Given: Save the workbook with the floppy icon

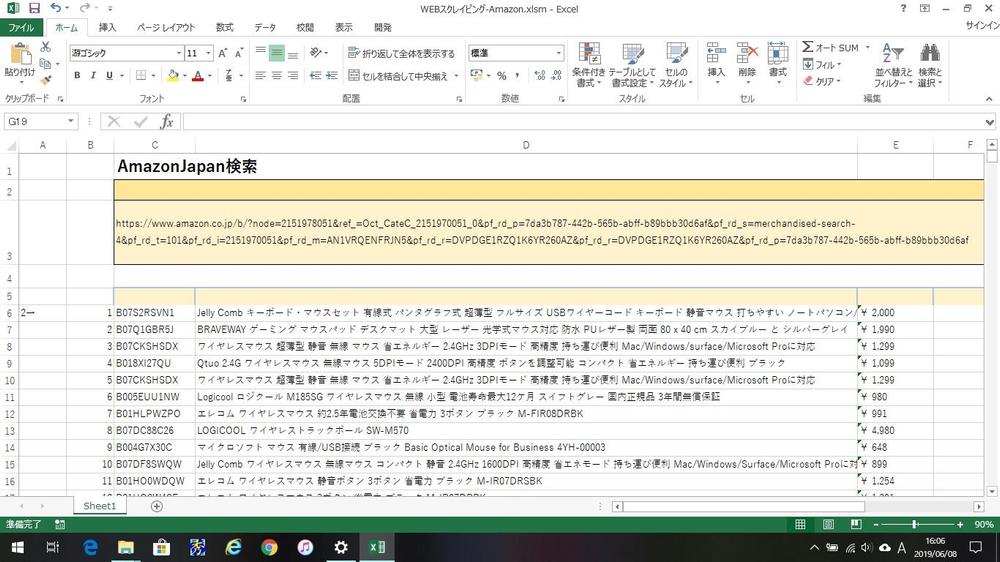Looking at the screenshot, I should [34, 8].
